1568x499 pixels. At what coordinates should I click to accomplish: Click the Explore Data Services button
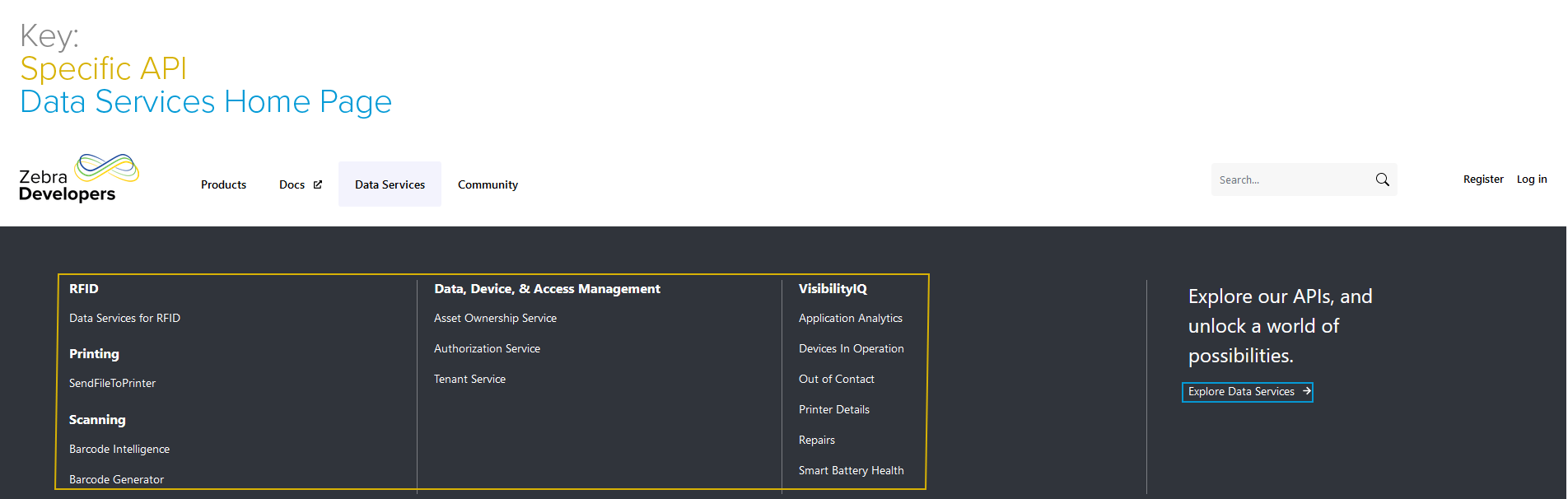click(1248, 392)
